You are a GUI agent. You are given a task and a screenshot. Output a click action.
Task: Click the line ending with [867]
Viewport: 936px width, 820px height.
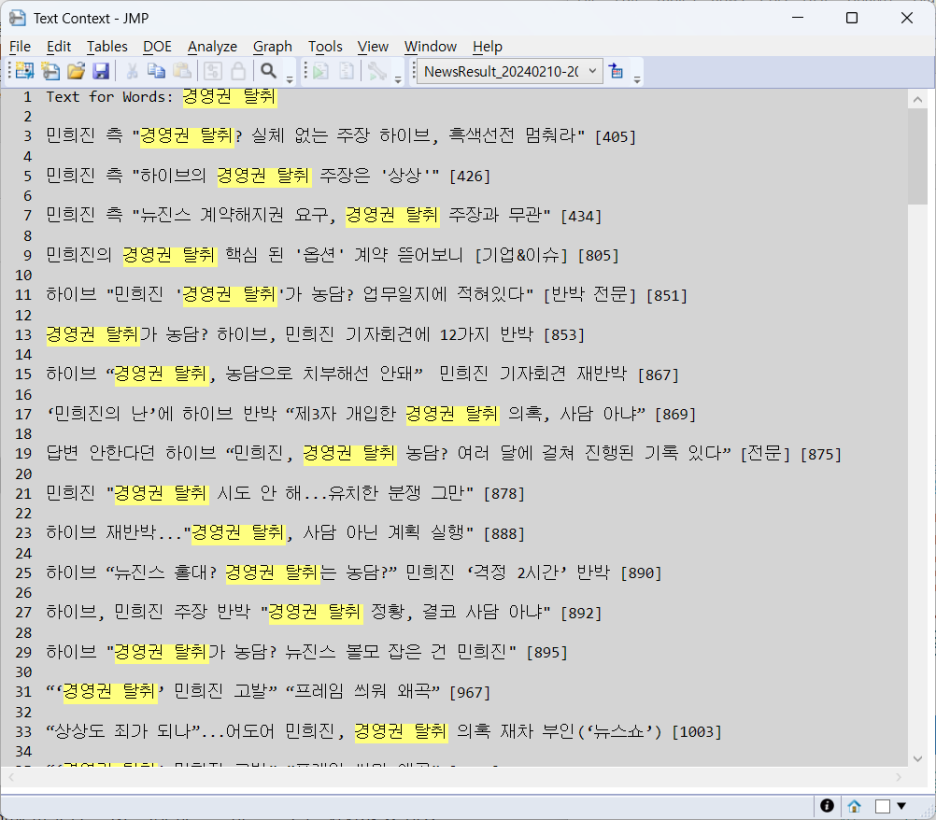point(362,374)
